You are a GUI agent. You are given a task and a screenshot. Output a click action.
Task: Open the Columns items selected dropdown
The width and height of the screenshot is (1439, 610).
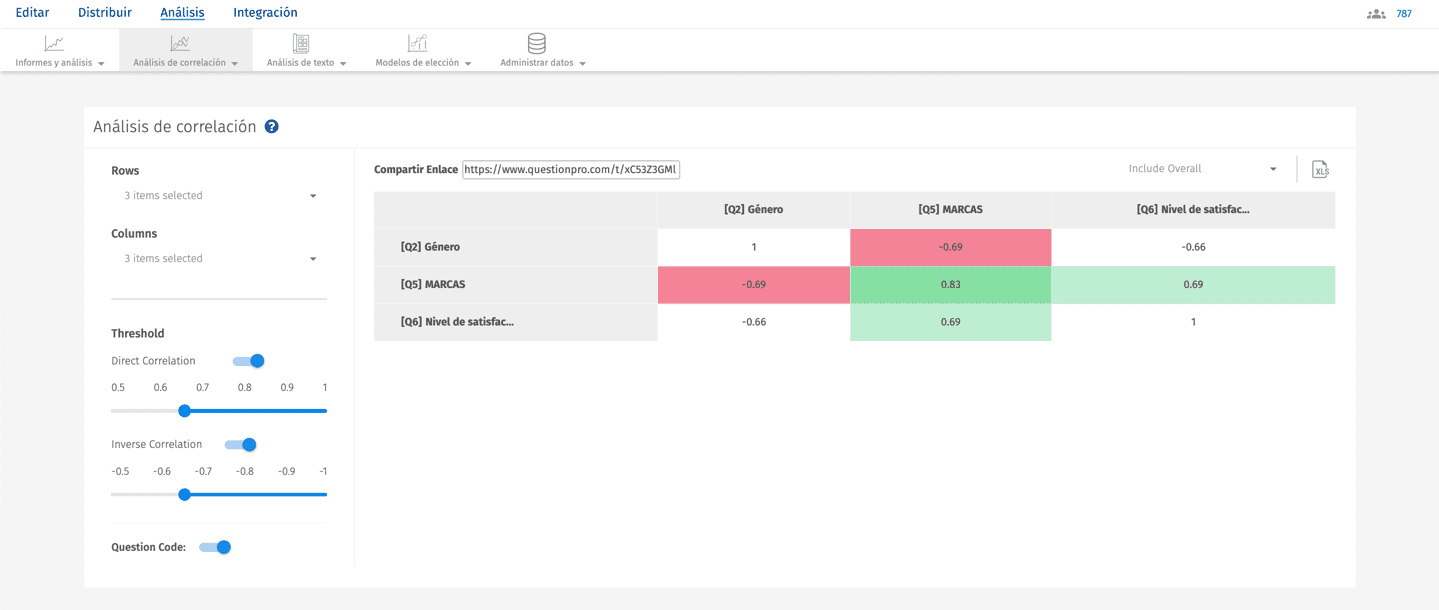click(219, 259)
